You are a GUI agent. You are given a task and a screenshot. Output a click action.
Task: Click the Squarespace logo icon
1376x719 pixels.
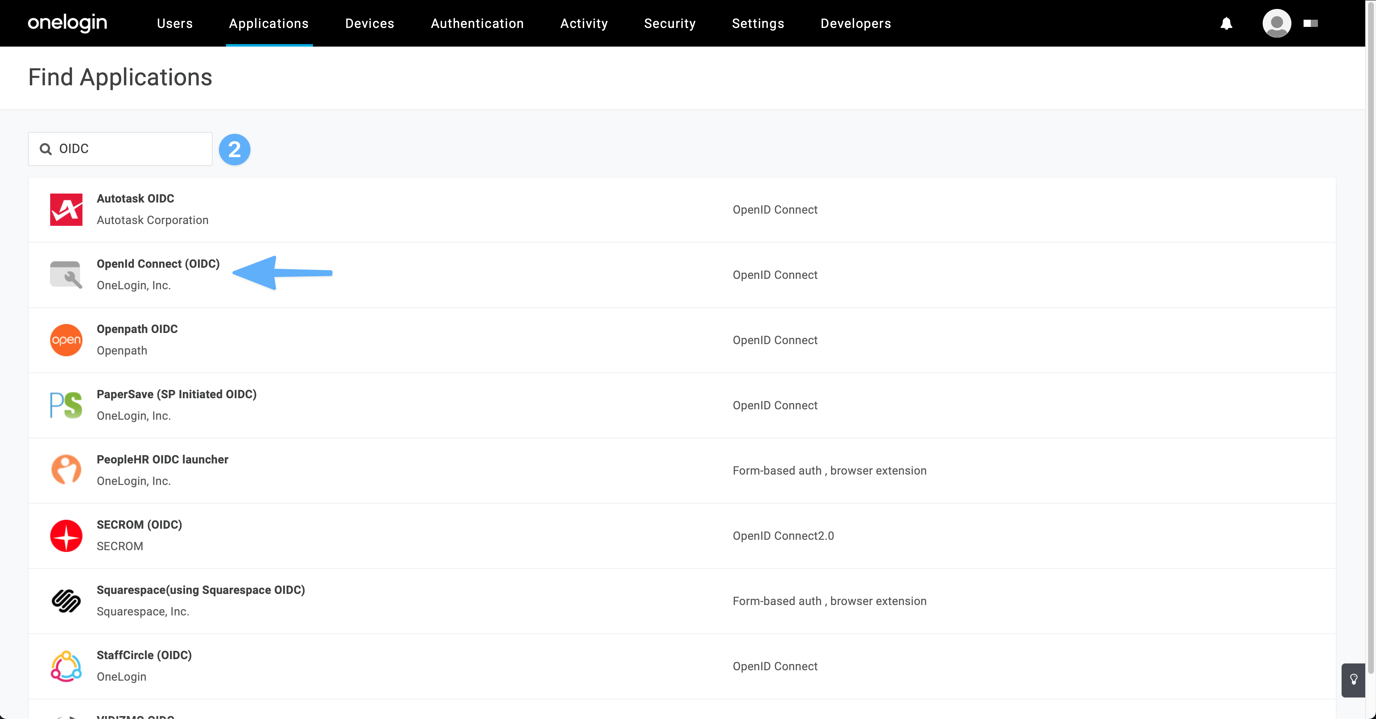66,601
